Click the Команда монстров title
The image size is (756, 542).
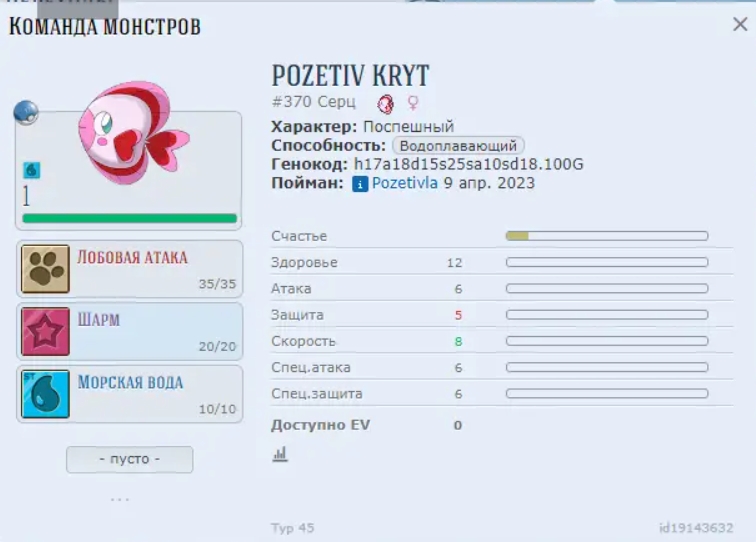pyautogui.click(x=105, y=26)
